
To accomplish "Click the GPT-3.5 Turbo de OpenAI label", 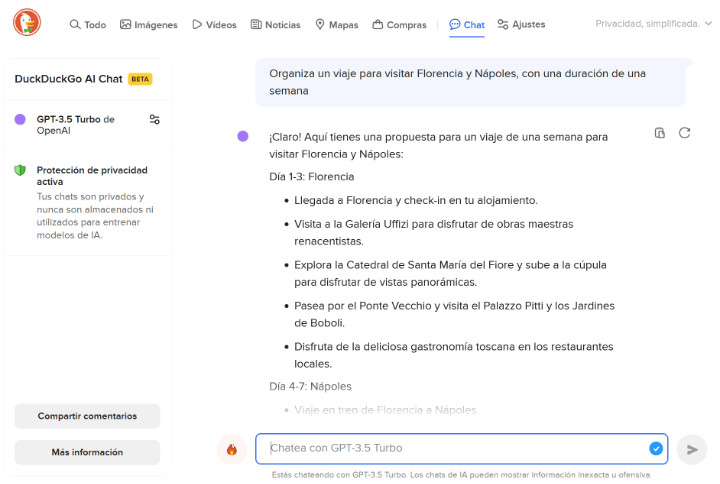I will coord(76,125).
